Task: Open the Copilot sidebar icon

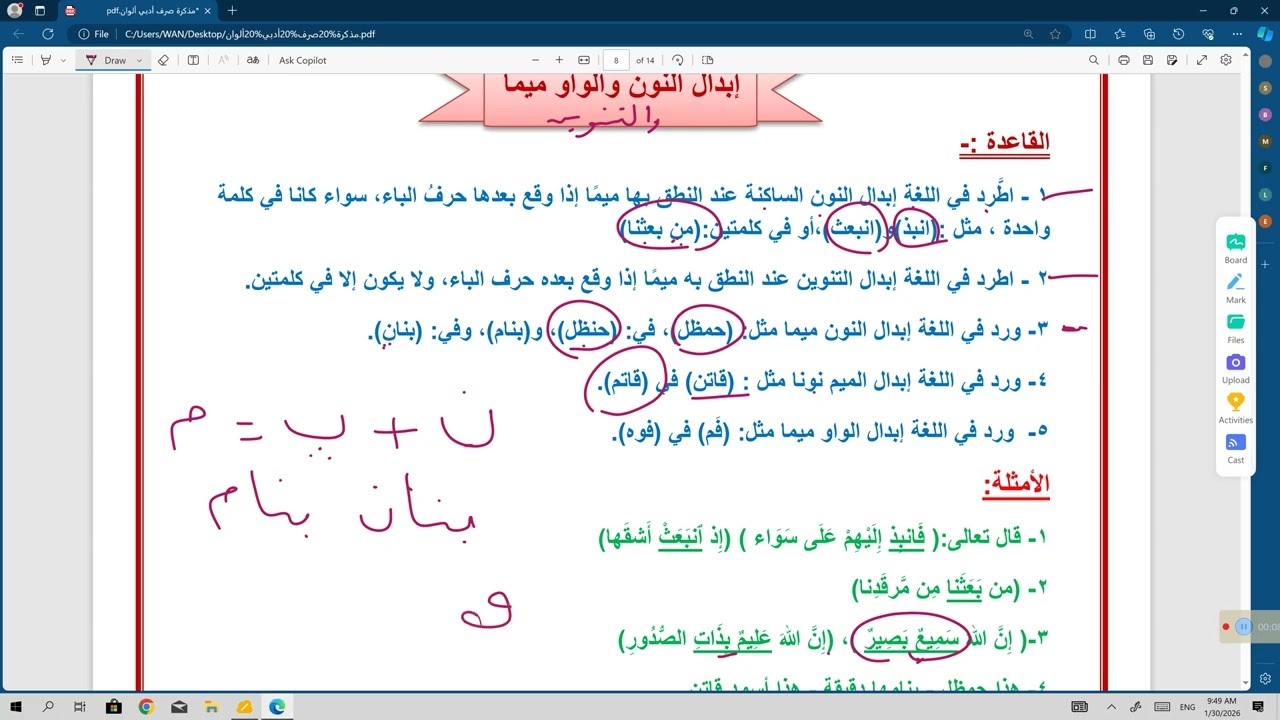Action: pos(1265,34)
